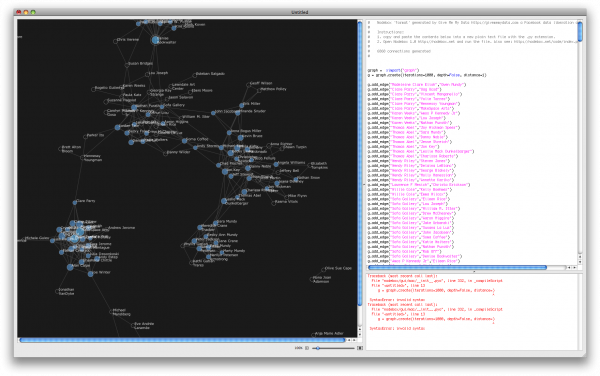Click the green zoom window button
Viewport: 600px width, 376px height.
tap(33, 12)
